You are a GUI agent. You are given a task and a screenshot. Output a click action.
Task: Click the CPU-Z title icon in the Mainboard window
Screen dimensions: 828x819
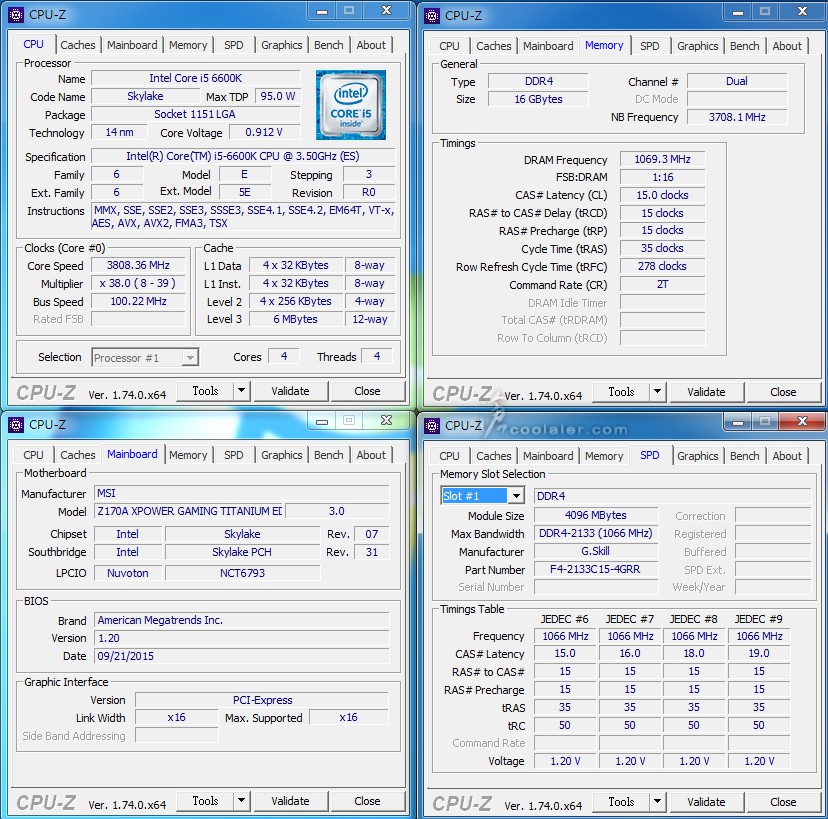pyautogui.click(x=16, y=425)
